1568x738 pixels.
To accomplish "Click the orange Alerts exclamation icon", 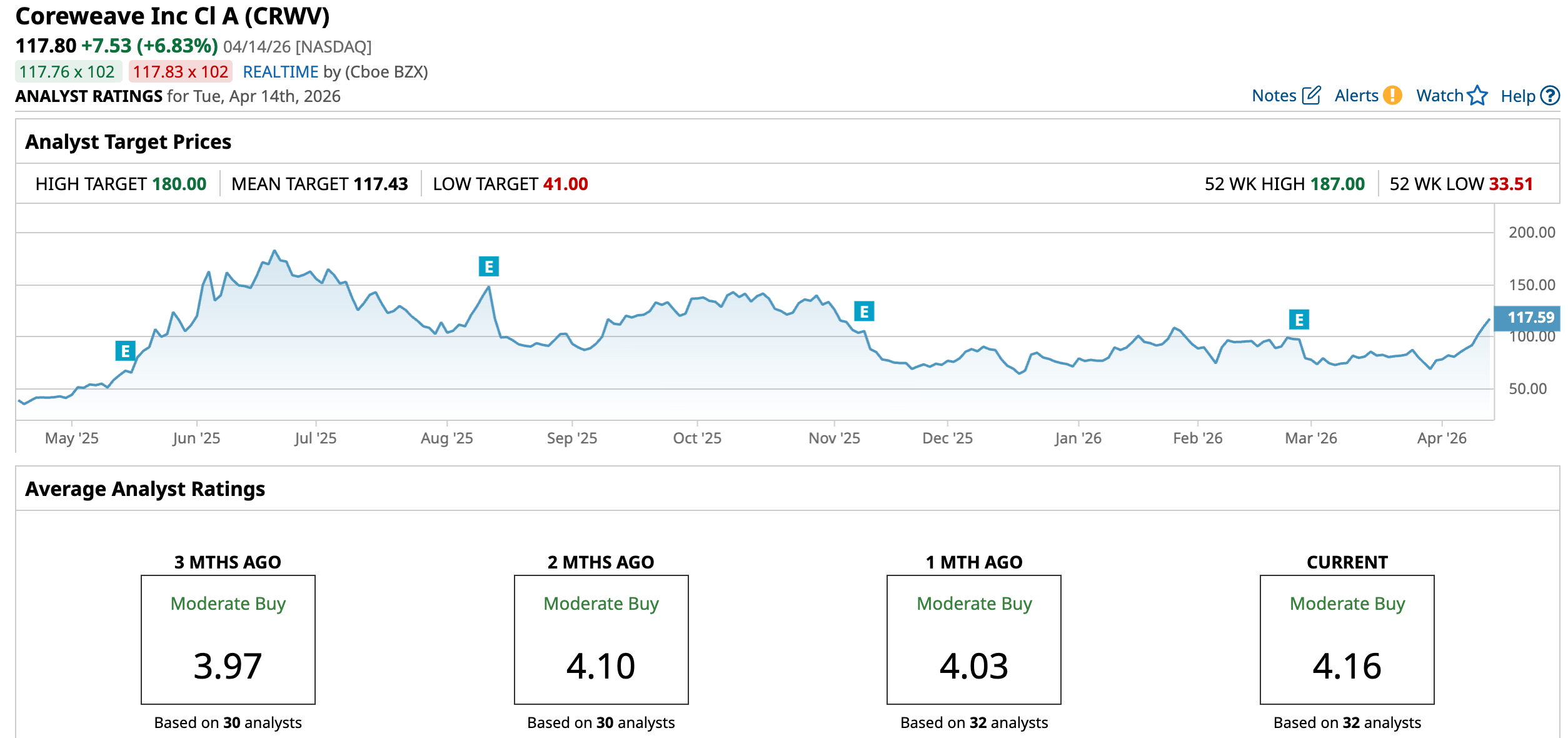I will [x=1392, y=96].
